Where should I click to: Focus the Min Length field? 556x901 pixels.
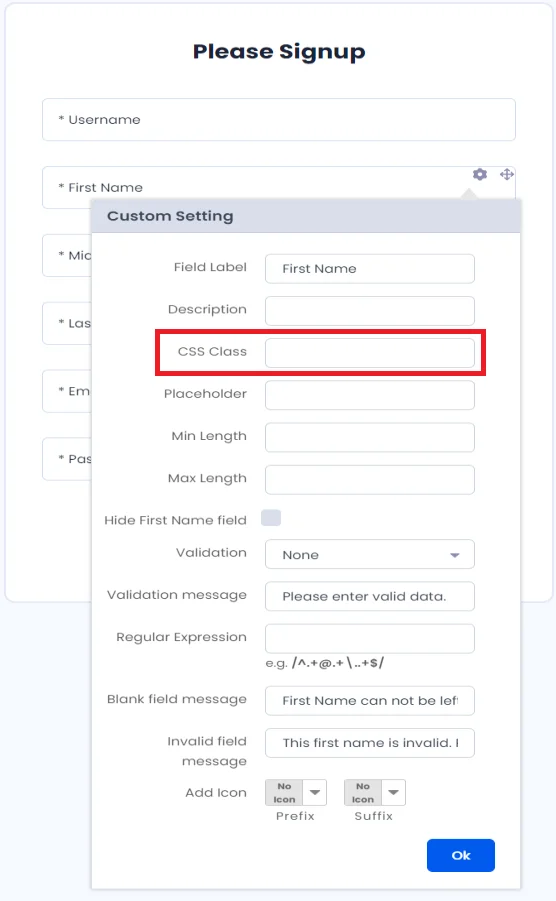click(370, 437)
